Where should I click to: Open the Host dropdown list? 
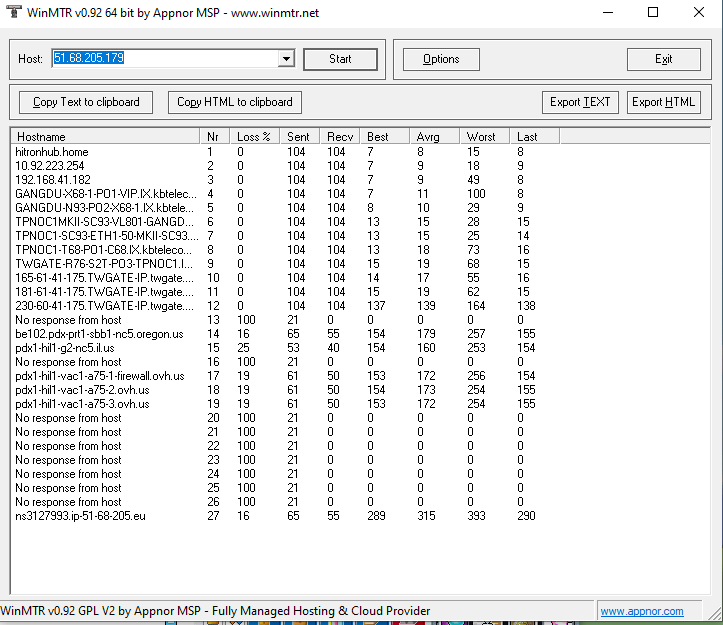286,60
